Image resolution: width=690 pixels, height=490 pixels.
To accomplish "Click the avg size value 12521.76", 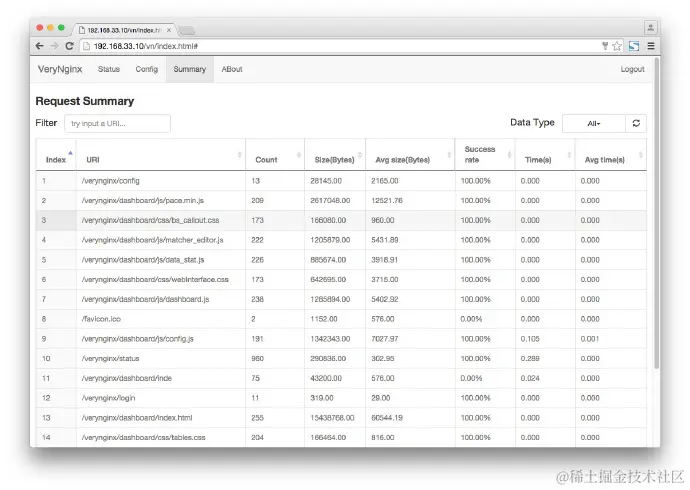I will (387, 201).
